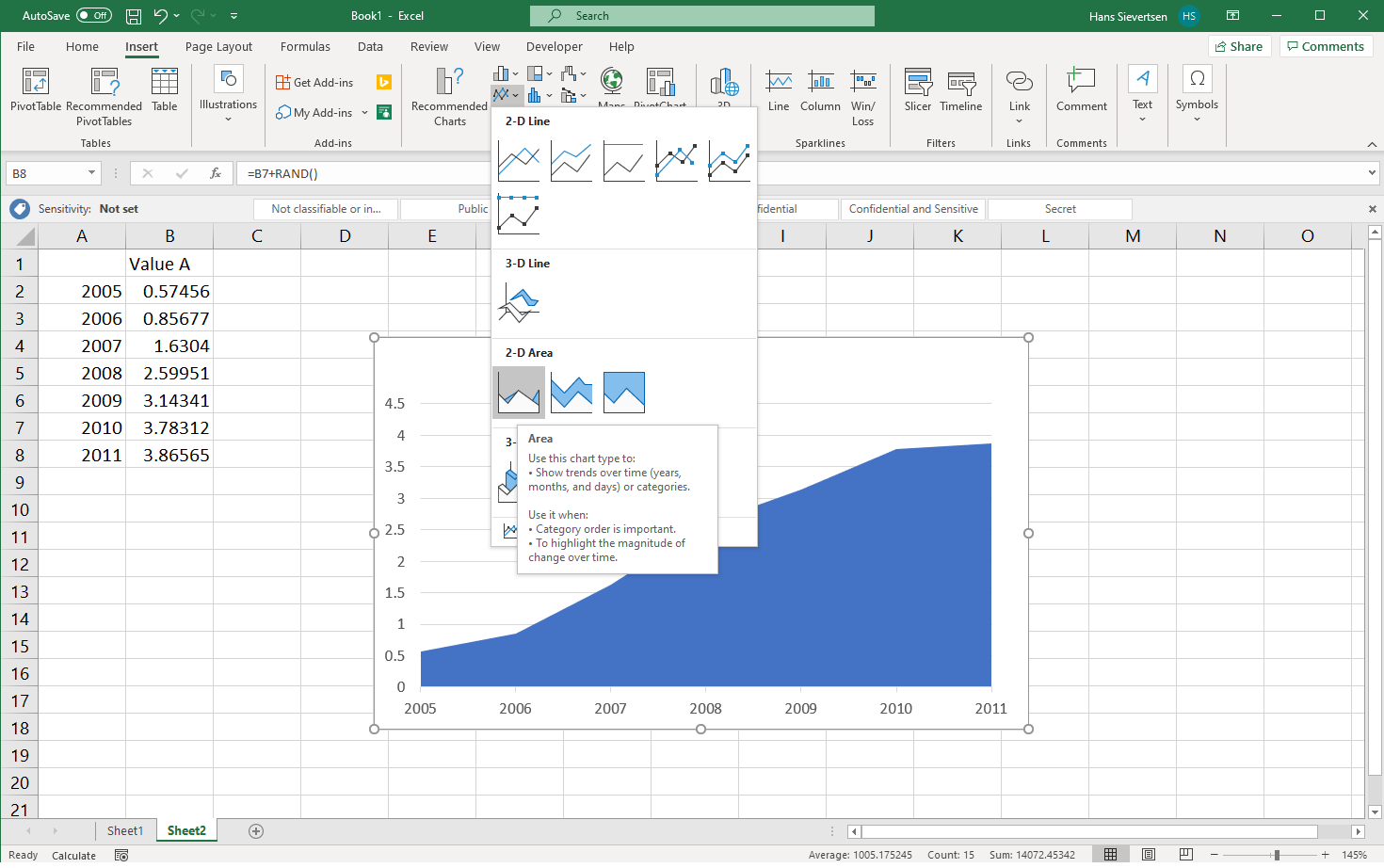Screen dimensions: 1384x868
Task: Select the highlighted 2-D Area chart type
Action: pos(519,393)
